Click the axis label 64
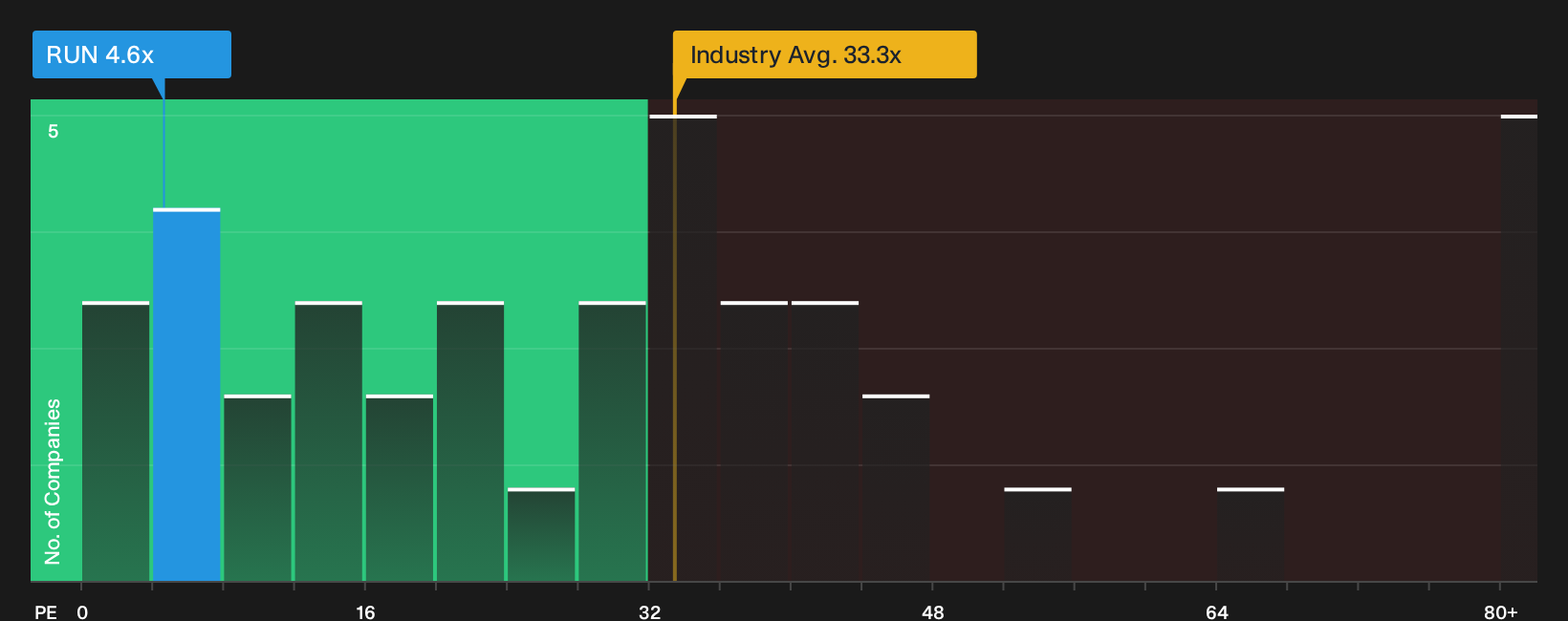 (1216, 611)
